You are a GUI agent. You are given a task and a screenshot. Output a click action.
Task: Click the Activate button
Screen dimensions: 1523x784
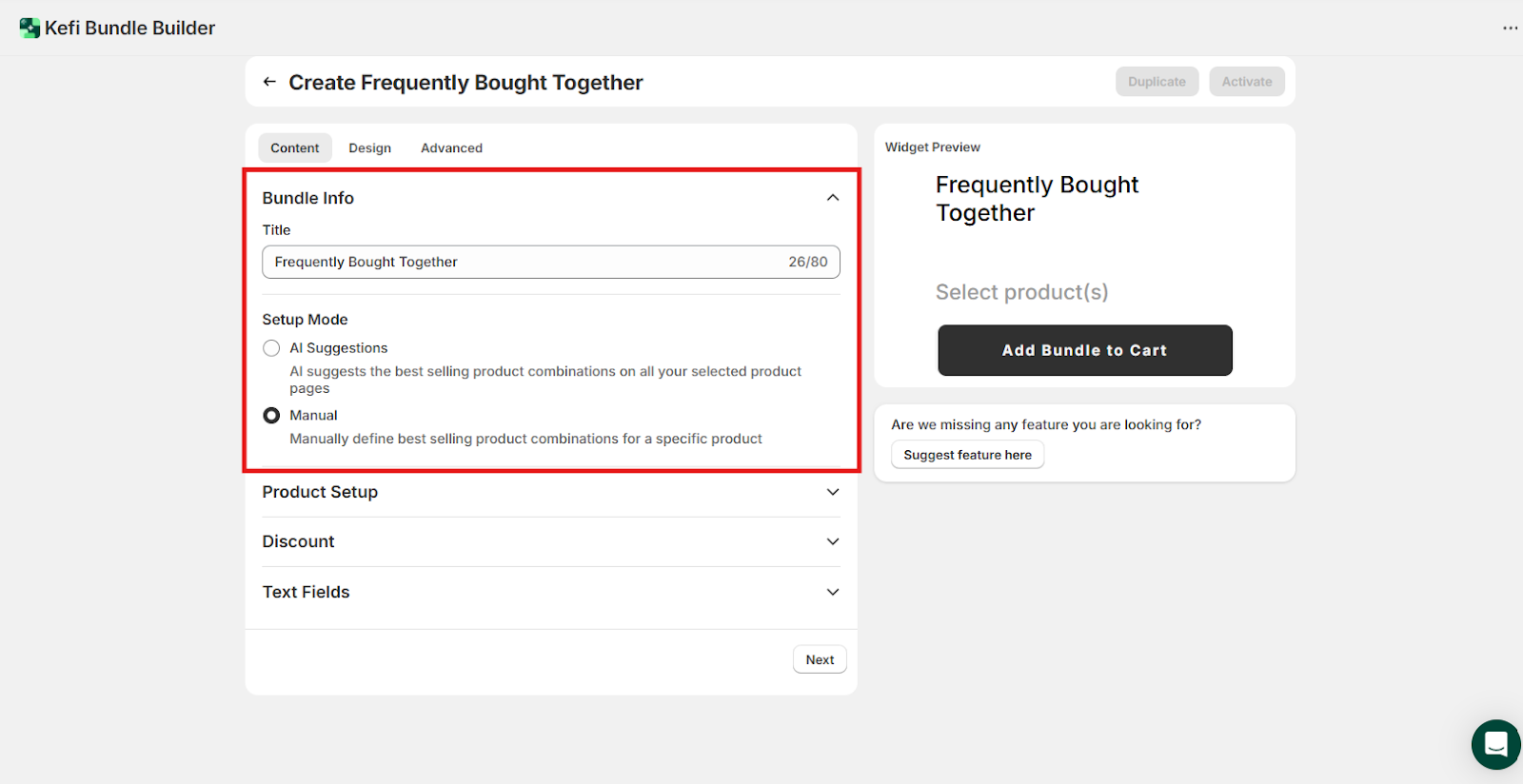point(1246,82)
